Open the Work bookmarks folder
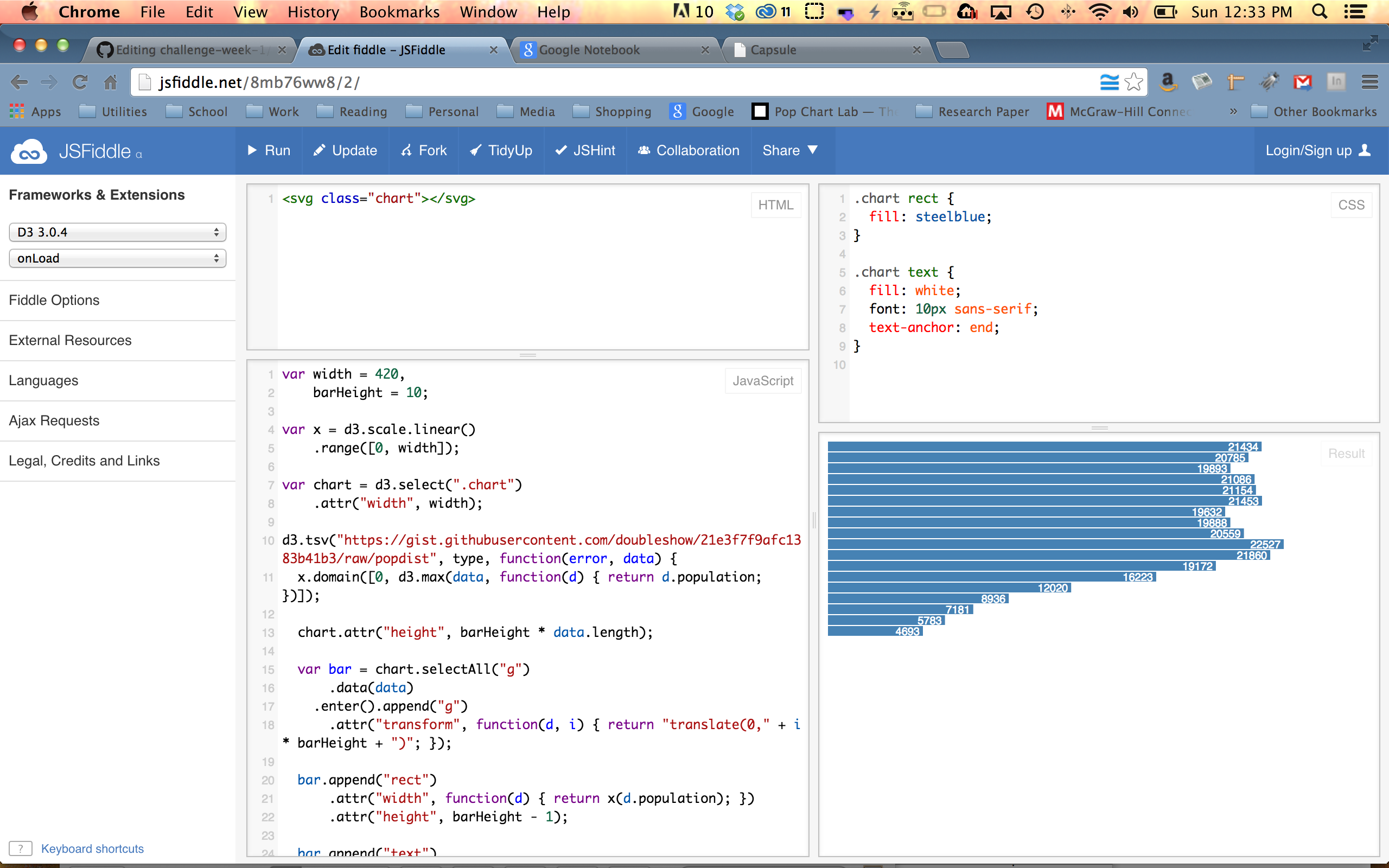Screen dimensions: 1389x868 (272, 111)
